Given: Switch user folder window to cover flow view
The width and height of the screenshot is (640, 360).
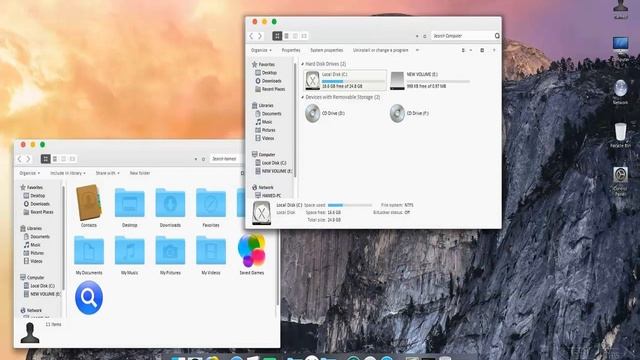Looking at the screenshot, I should pos(72,159).
